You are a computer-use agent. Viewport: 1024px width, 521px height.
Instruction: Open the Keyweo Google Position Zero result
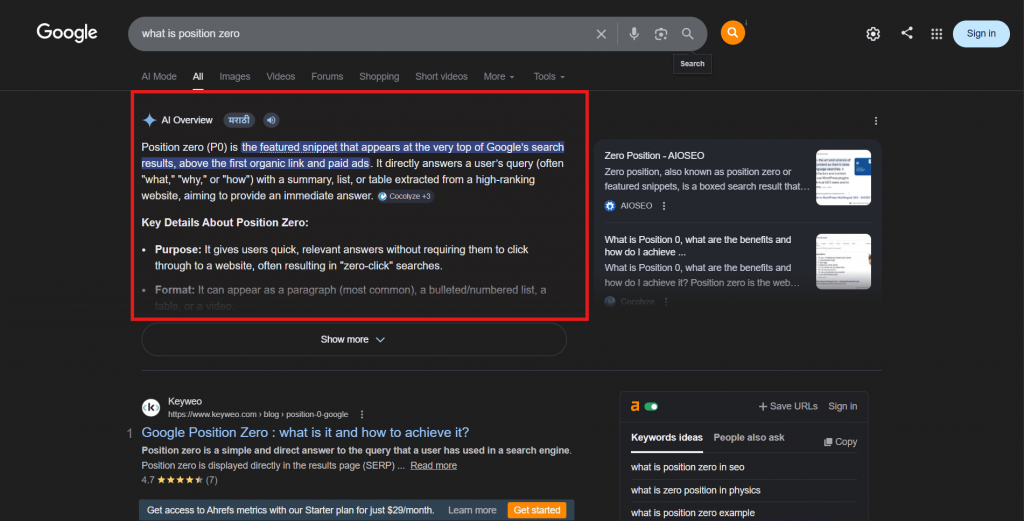click(x=305, y=433)
